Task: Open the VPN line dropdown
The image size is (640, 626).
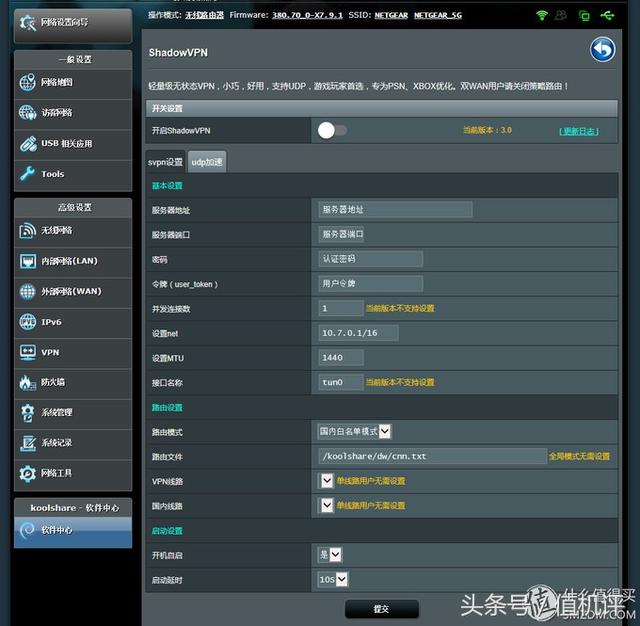Action: pos(327,481)
